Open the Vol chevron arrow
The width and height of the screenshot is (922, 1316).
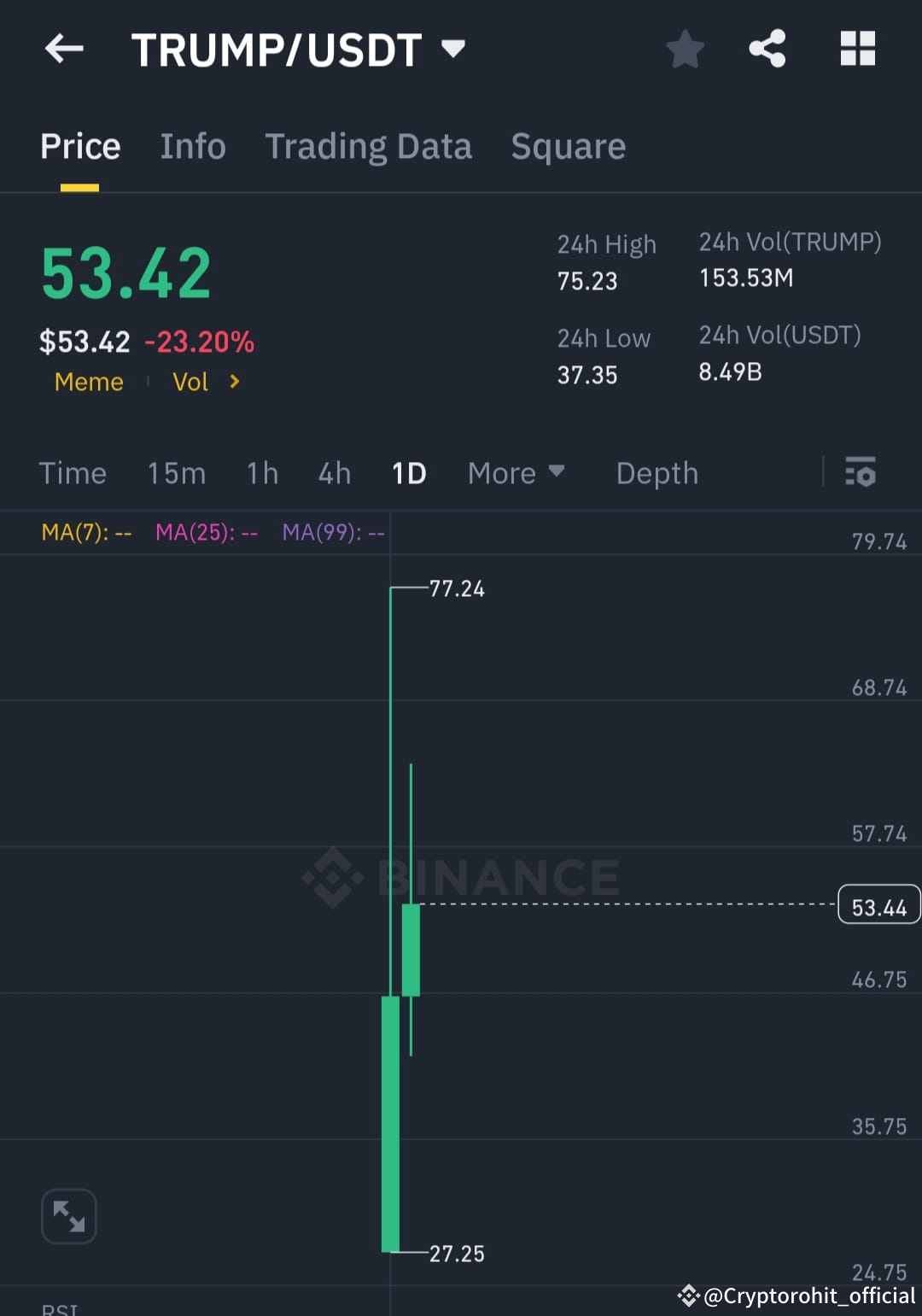[x=234, y=382]
